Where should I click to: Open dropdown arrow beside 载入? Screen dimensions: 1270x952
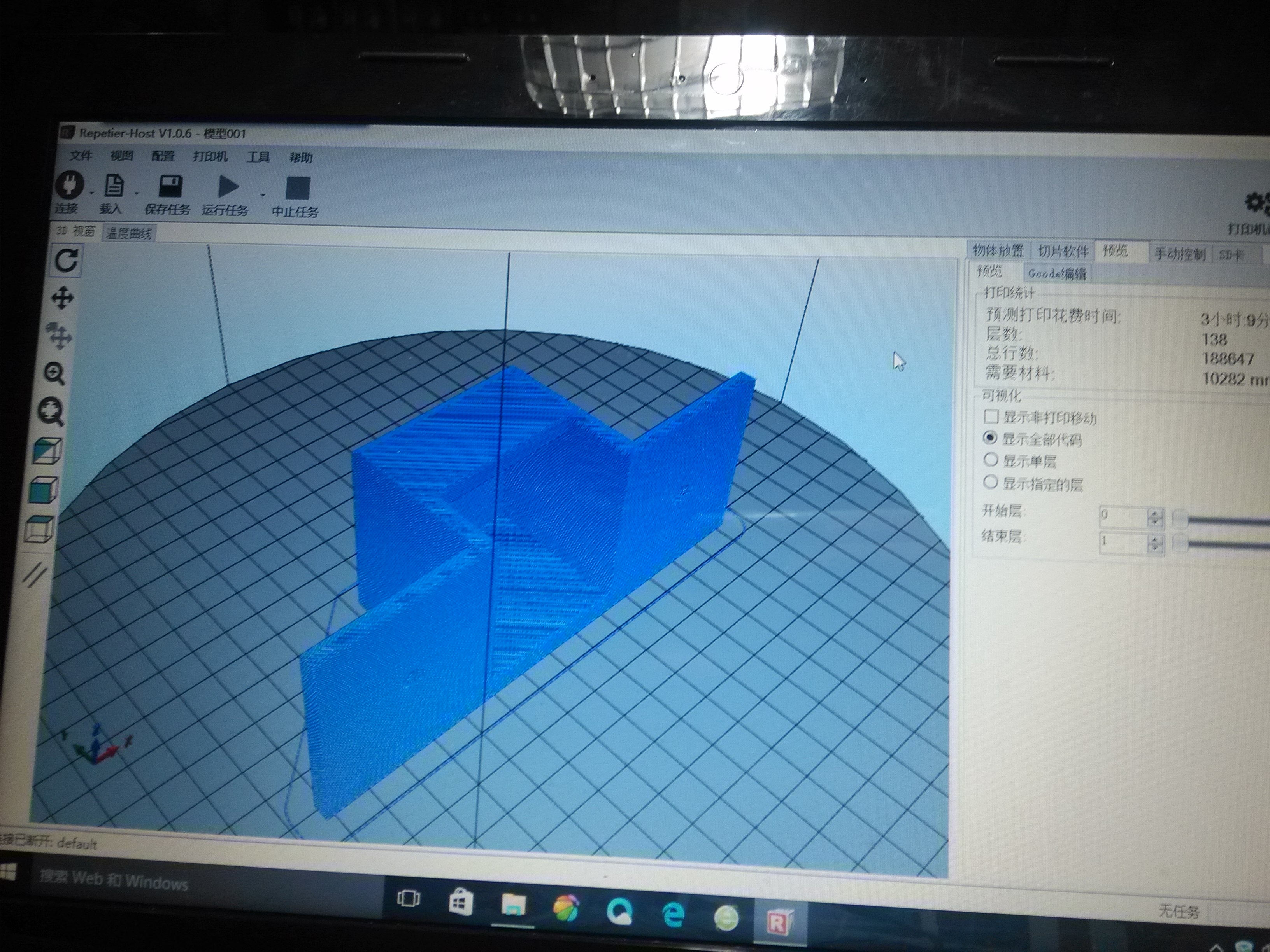coord(136,193)
